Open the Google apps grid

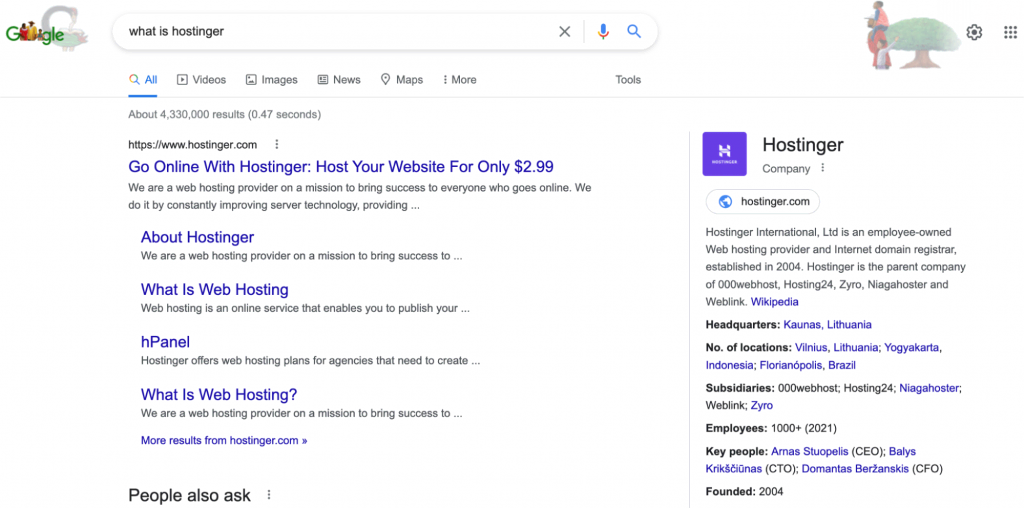click(x=1009, y=33)
